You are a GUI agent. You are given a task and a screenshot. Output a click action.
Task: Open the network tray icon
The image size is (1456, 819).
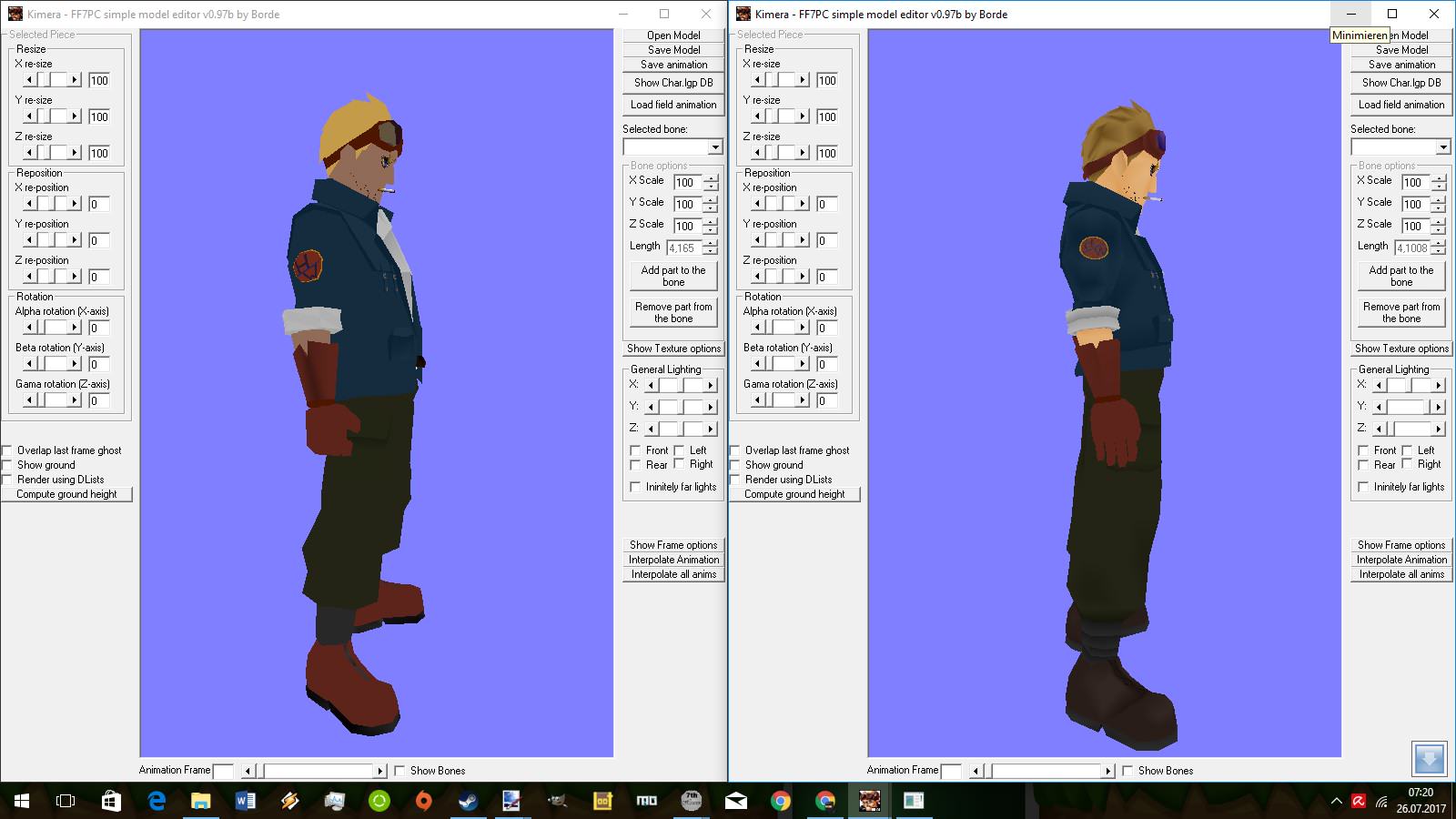coord(1382,802)
